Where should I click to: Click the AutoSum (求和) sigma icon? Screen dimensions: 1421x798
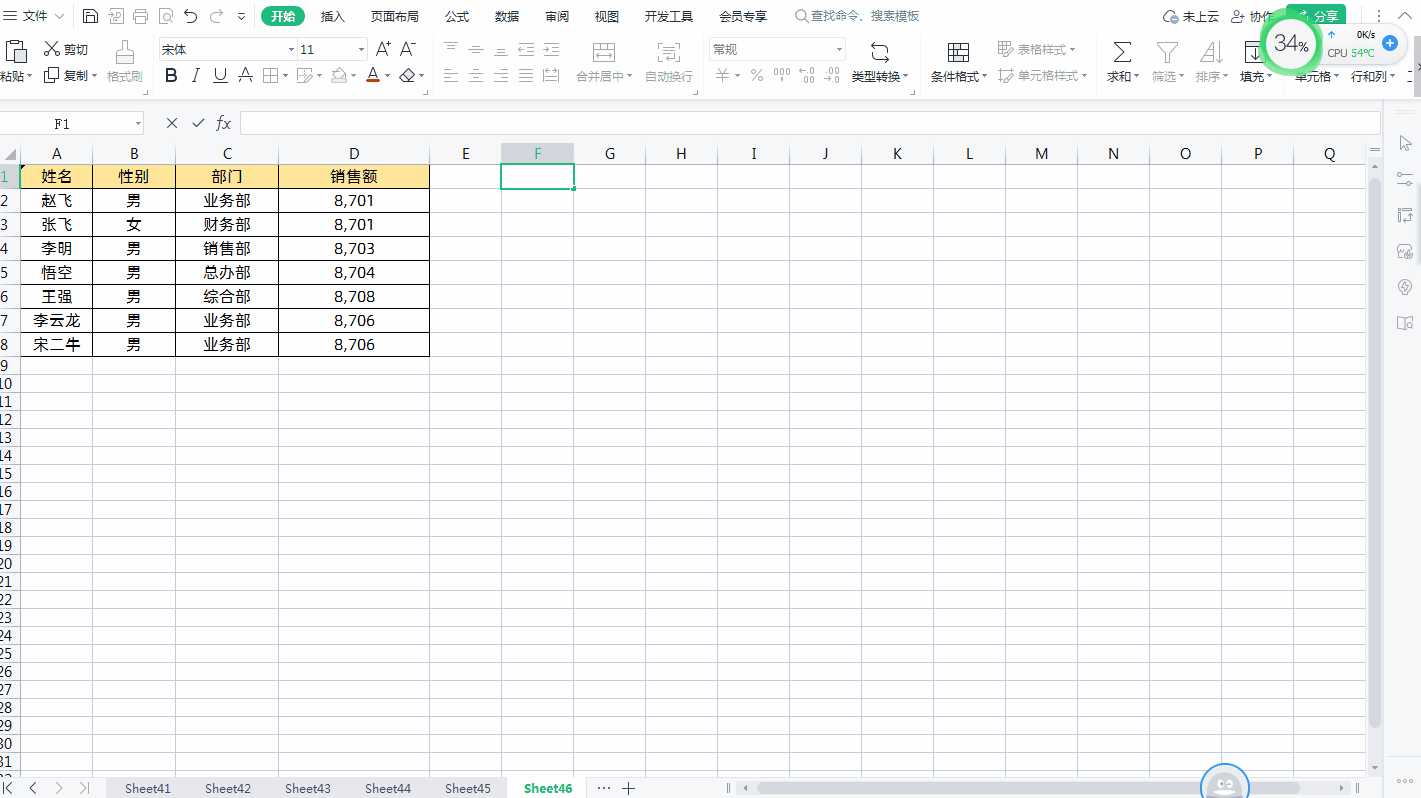tap(1122, 53)
